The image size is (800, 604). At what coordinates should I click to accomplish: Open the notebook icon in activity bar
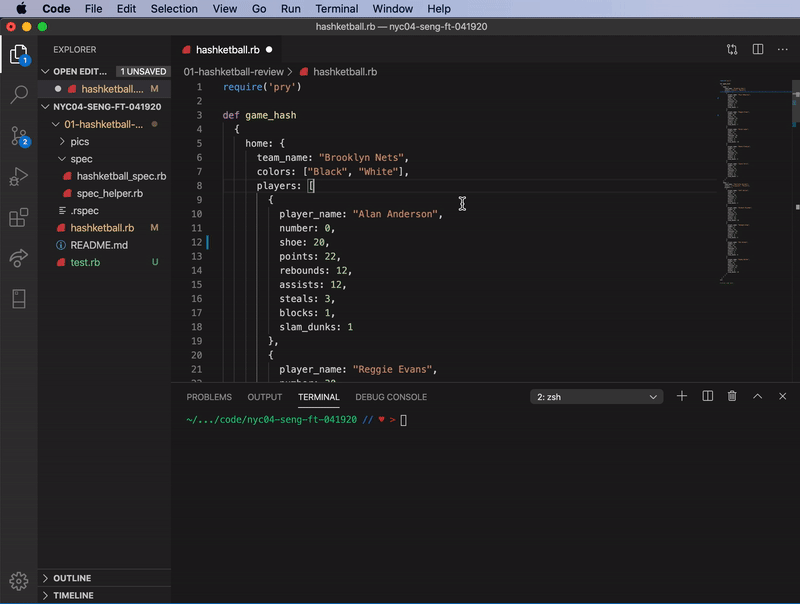pyautogui.click(x=19, y=299)
